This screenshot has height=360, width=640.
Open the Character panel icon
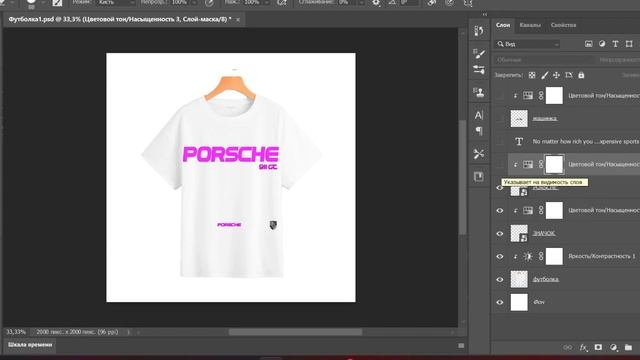(x=479, y=115)
